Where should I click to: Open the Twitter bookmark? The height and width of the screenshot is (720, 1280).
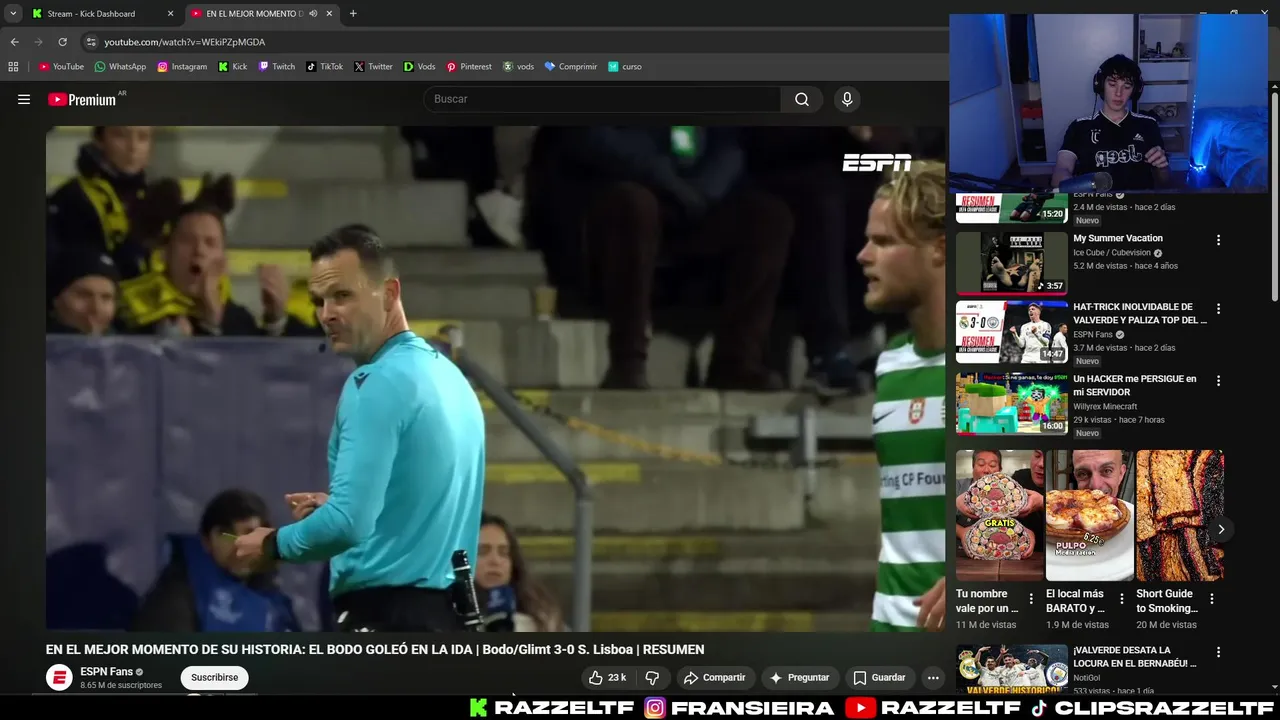(373, 67)
